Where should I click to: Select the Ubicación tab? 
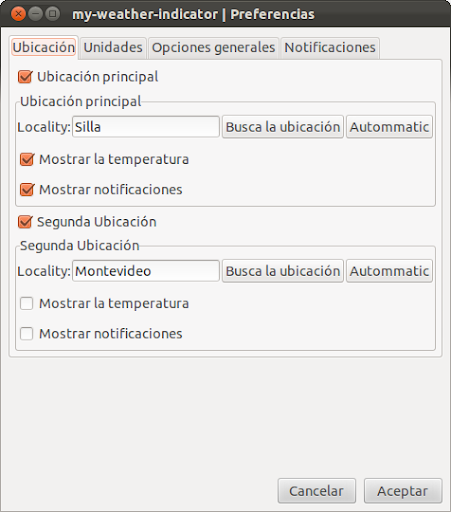44,47
